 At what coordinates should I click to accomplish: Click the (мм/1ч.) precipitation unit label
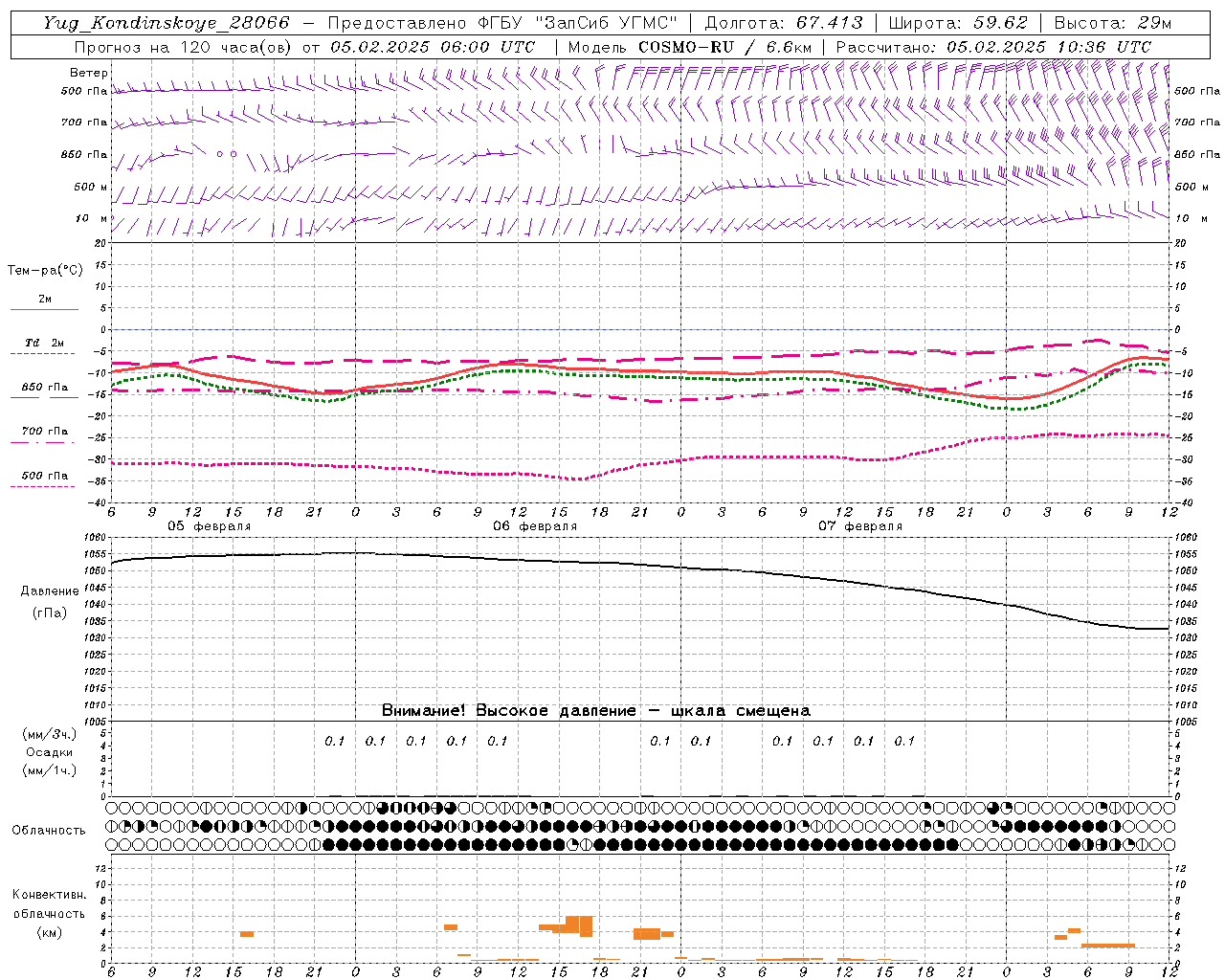(x=50, y=770)
